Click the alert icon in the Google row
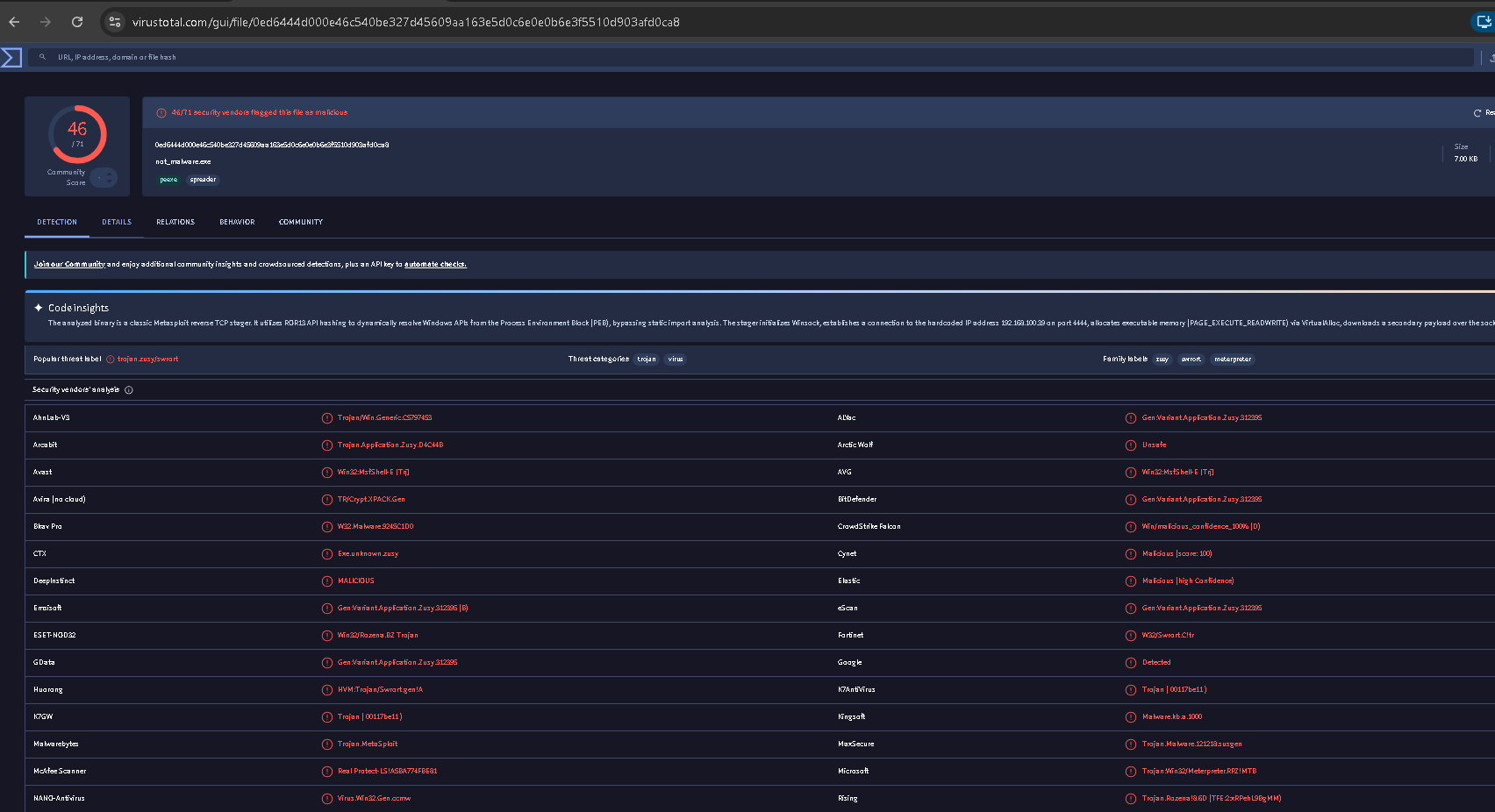Image resolution: width=1495 pixels, height=812 pixels. (x=1131, y=663)
